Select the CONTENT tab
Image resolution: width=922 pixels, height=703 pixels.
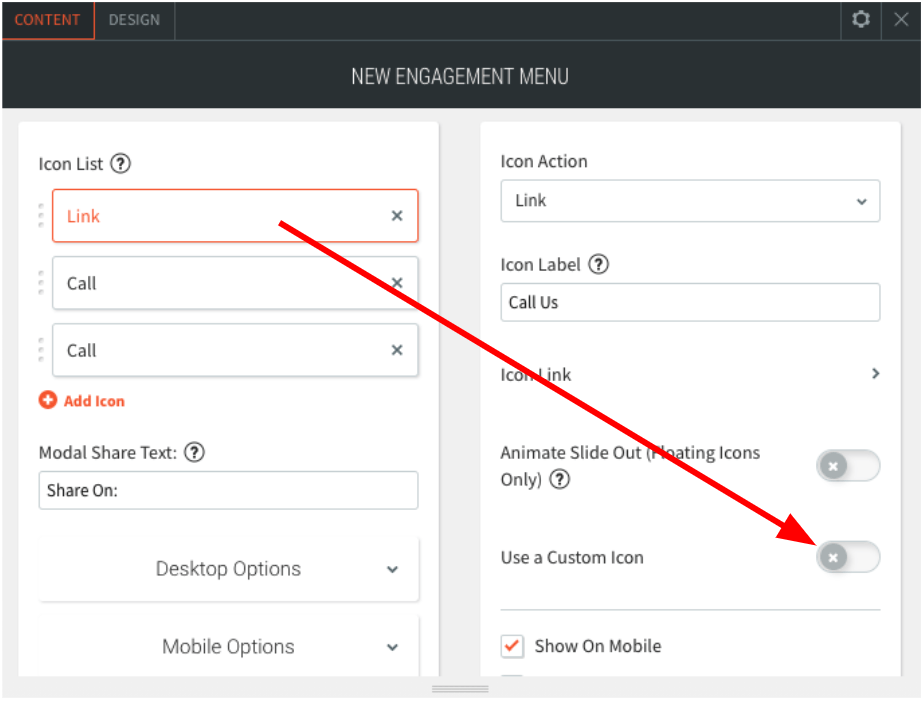click(47, 20)
